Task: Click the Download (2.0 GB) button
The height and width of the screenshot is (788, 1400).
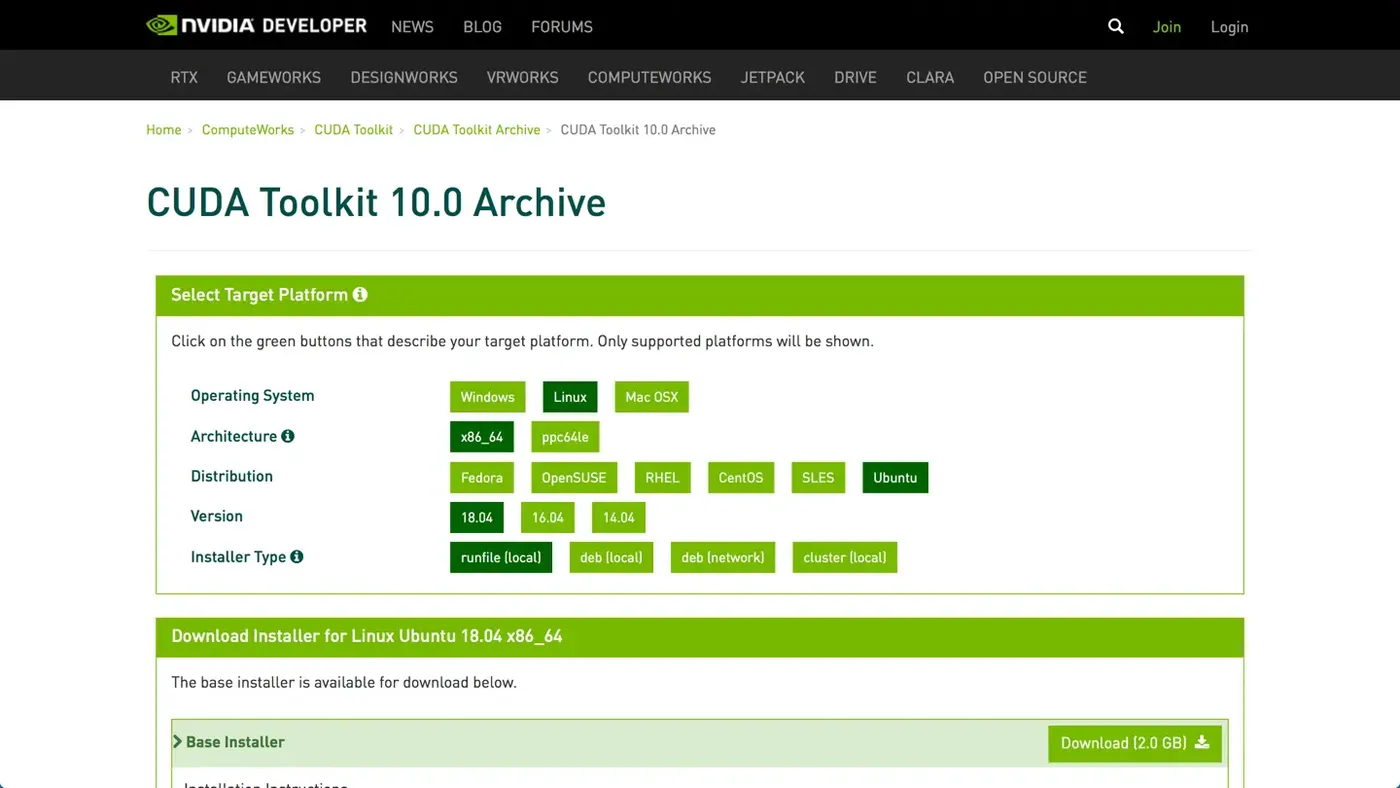Action: [1135, 743]
